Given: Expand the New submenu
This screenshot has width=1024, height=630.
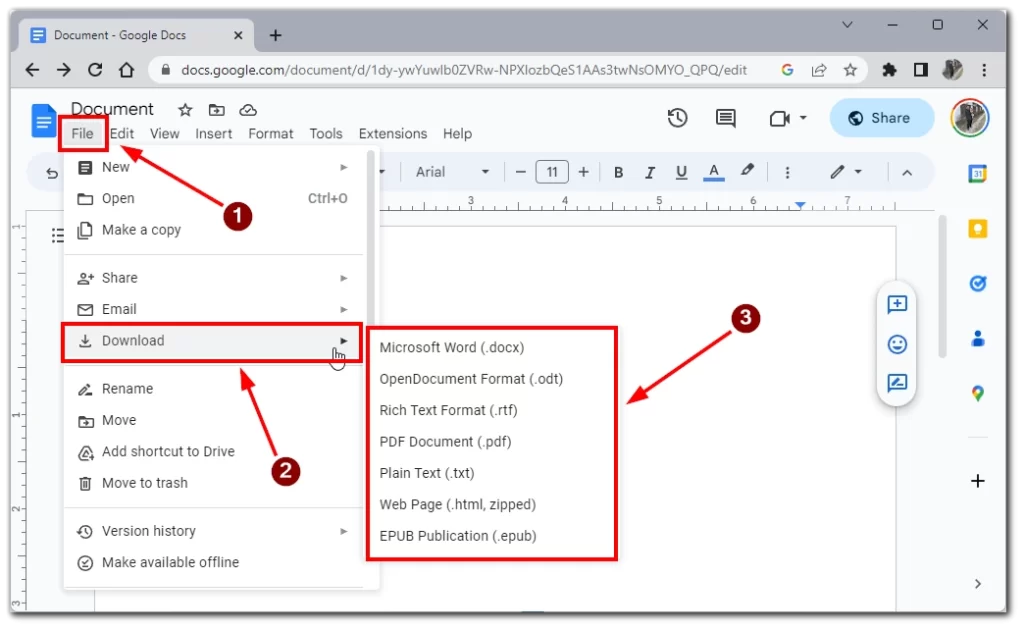Looking at the screenshot, I should point(214,167).
